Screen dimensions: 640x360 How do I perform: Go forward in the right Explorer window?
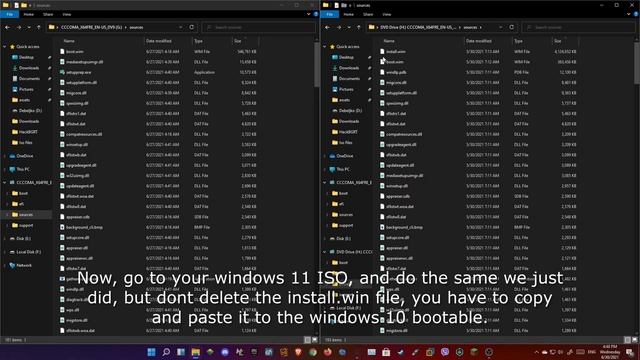[339, 27]
